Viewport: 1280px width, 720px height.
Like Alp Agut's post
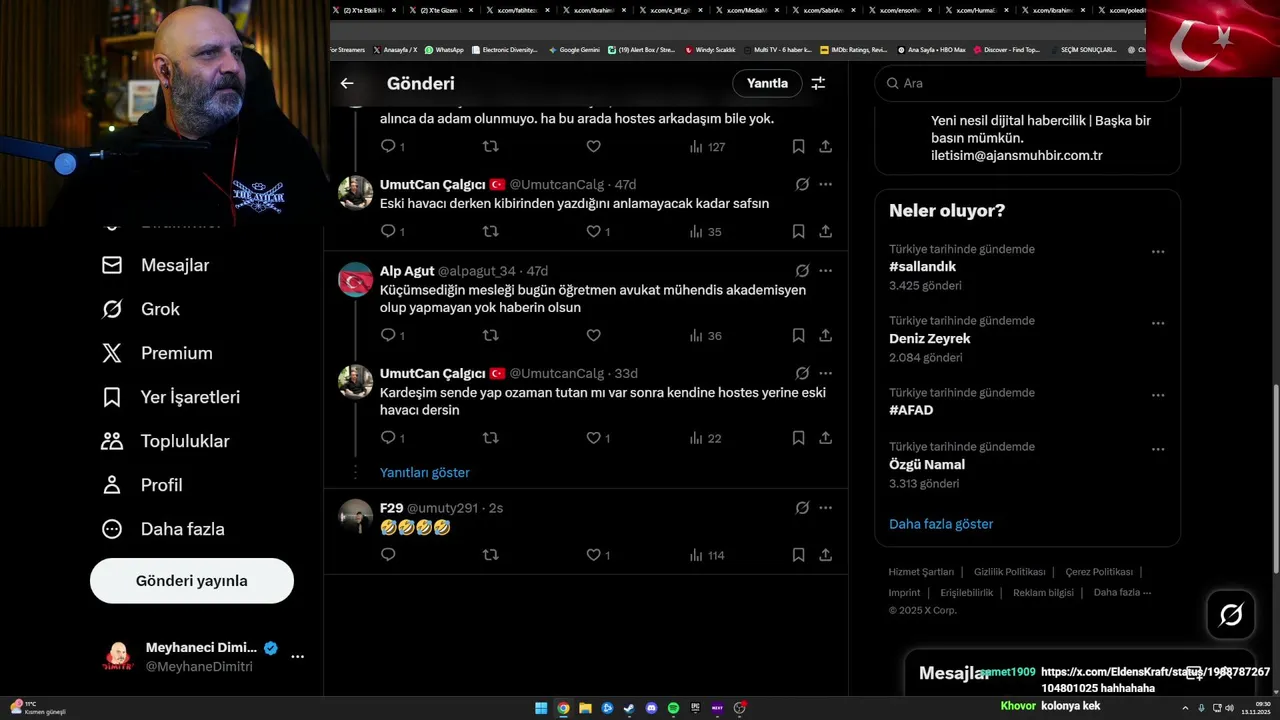pos(593,335)
